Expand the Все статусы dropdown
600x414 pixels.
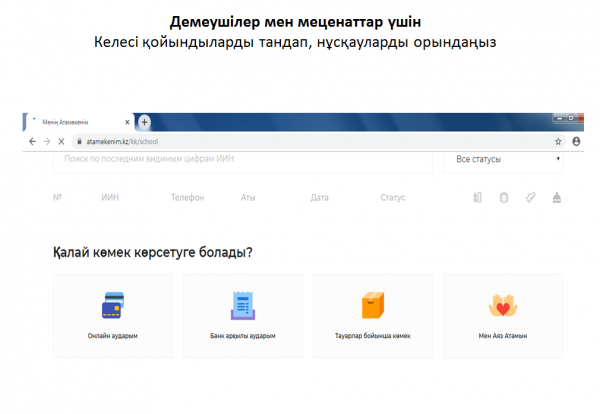(x=507, y=159)
